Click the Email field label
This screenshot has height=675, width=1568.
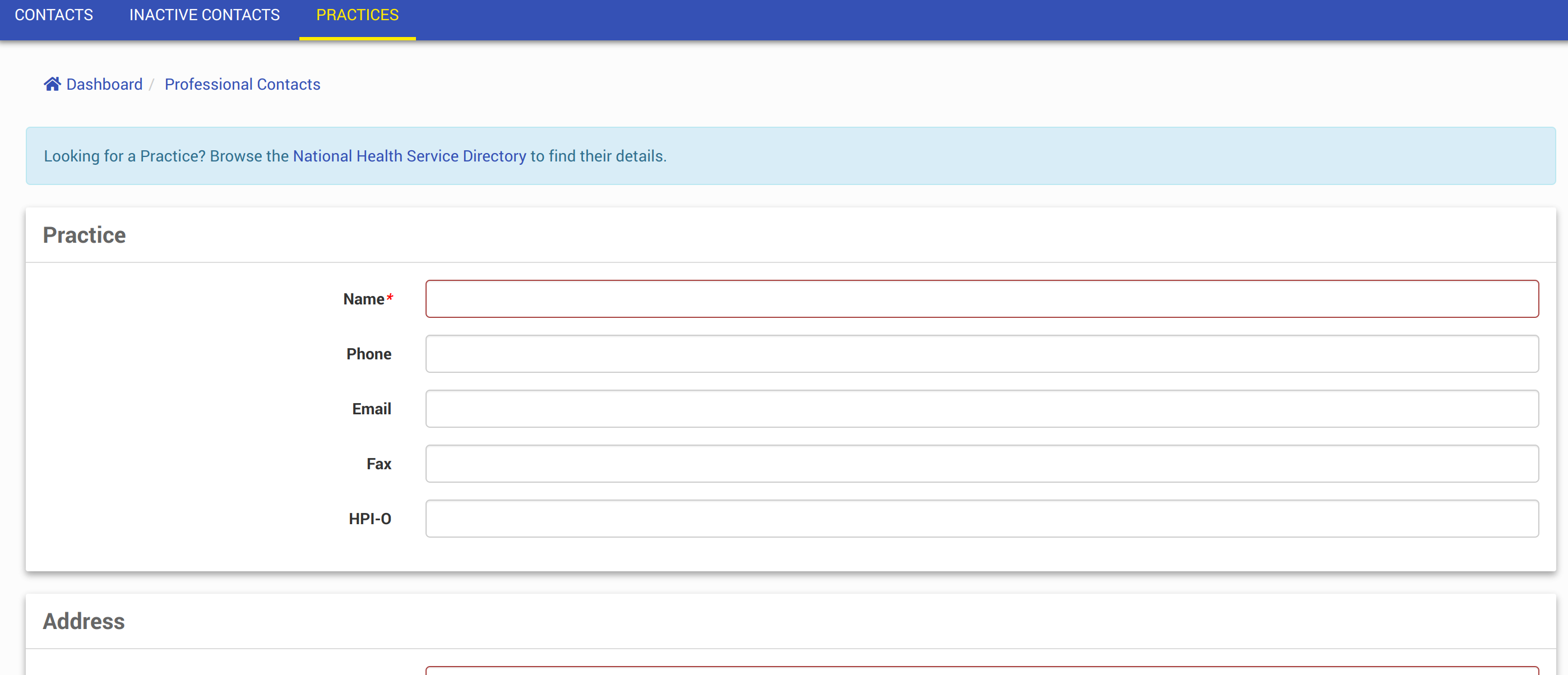[371, 408]
